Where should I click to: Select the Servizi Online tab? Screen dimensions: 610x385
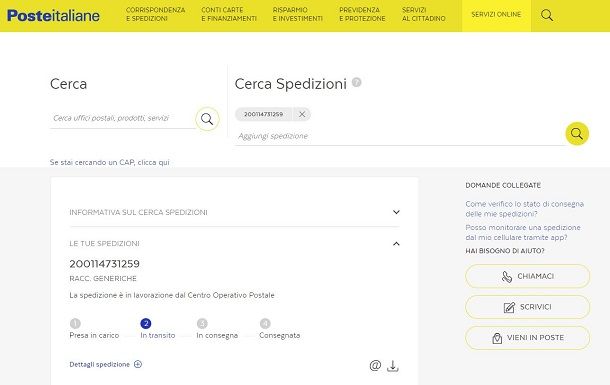coord(496,15)
